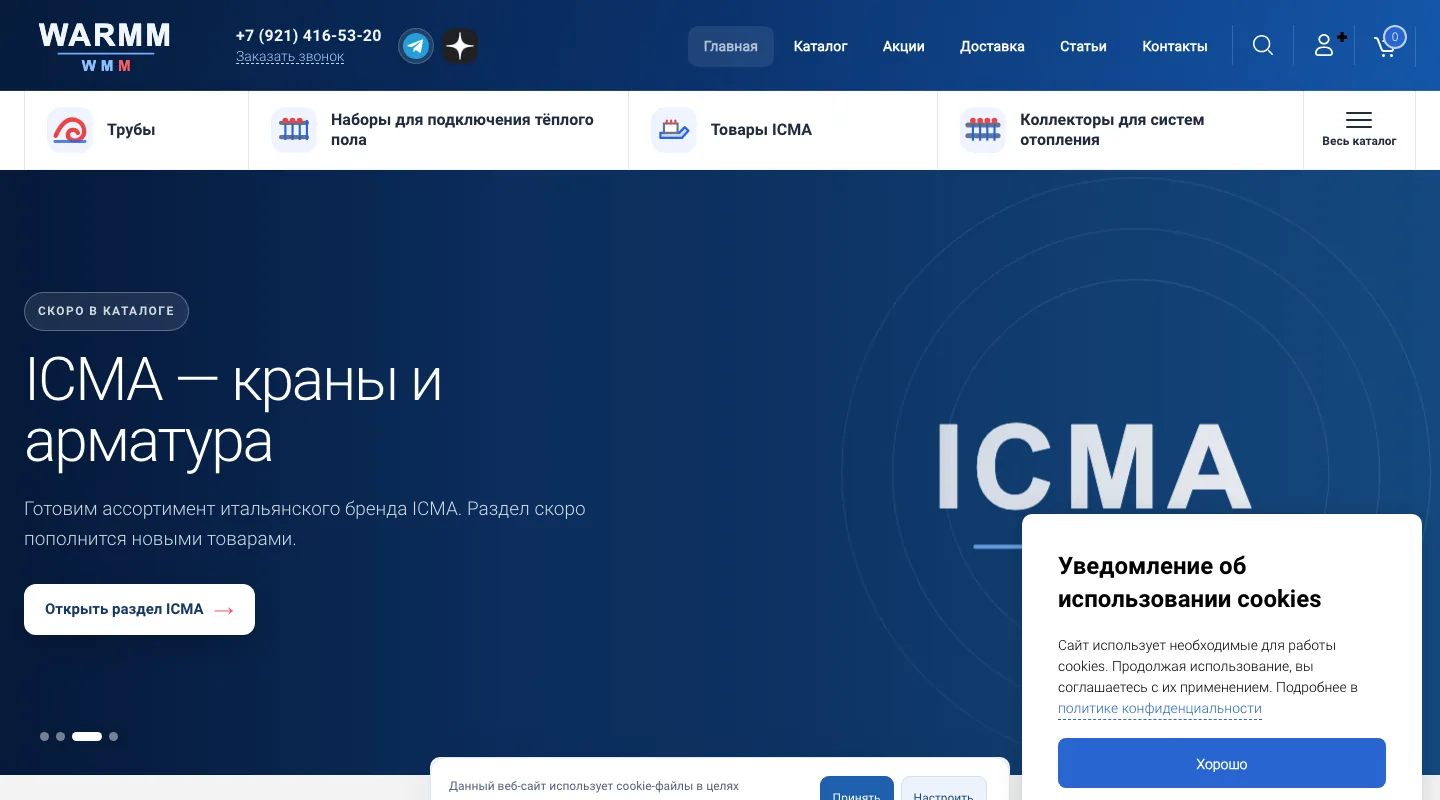Open the site search

pyautogui.click(x=1263, y=46)
